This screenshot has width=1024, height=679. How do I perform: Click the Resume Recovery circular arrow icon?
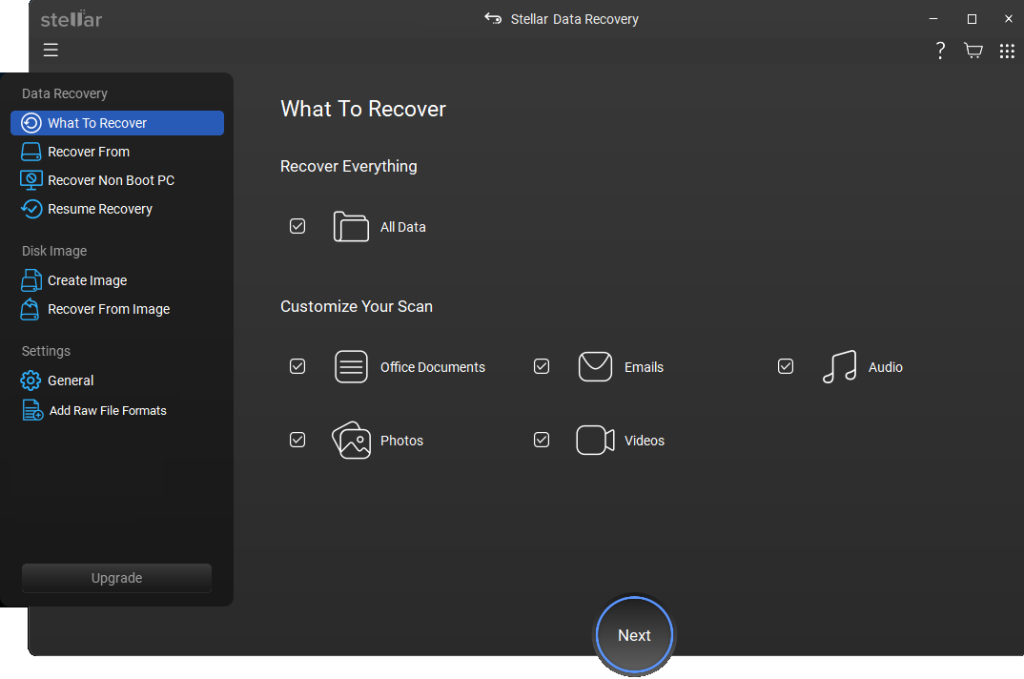(x=31, y=209)
